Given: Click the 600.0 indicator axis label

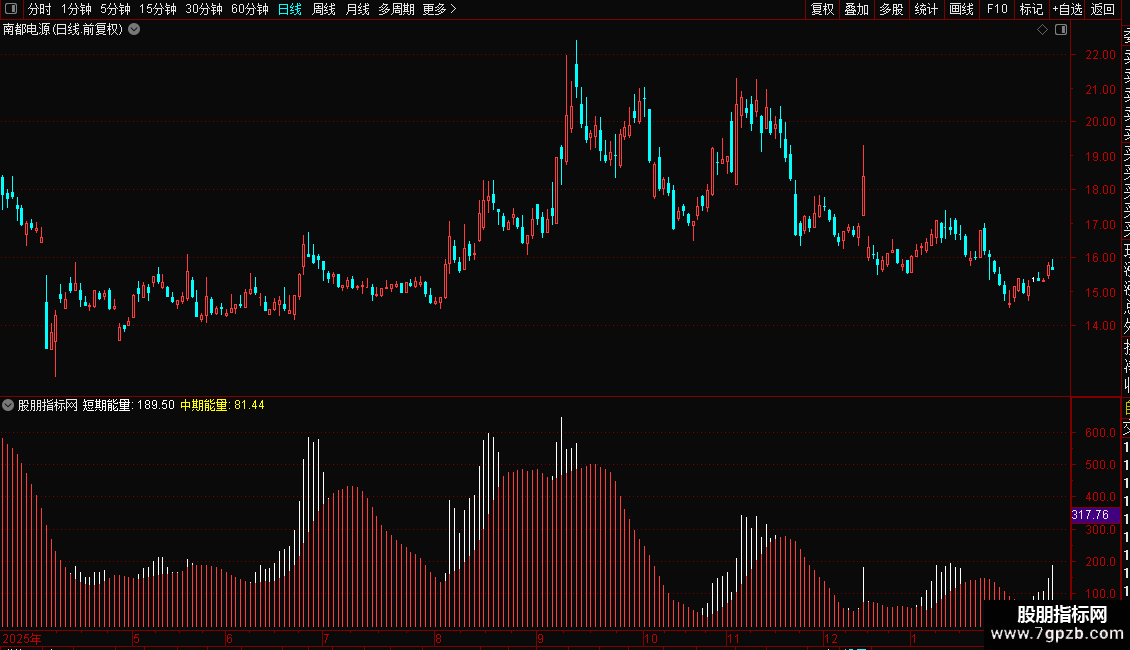Looking at the screenshot, I should (1100, 433).
